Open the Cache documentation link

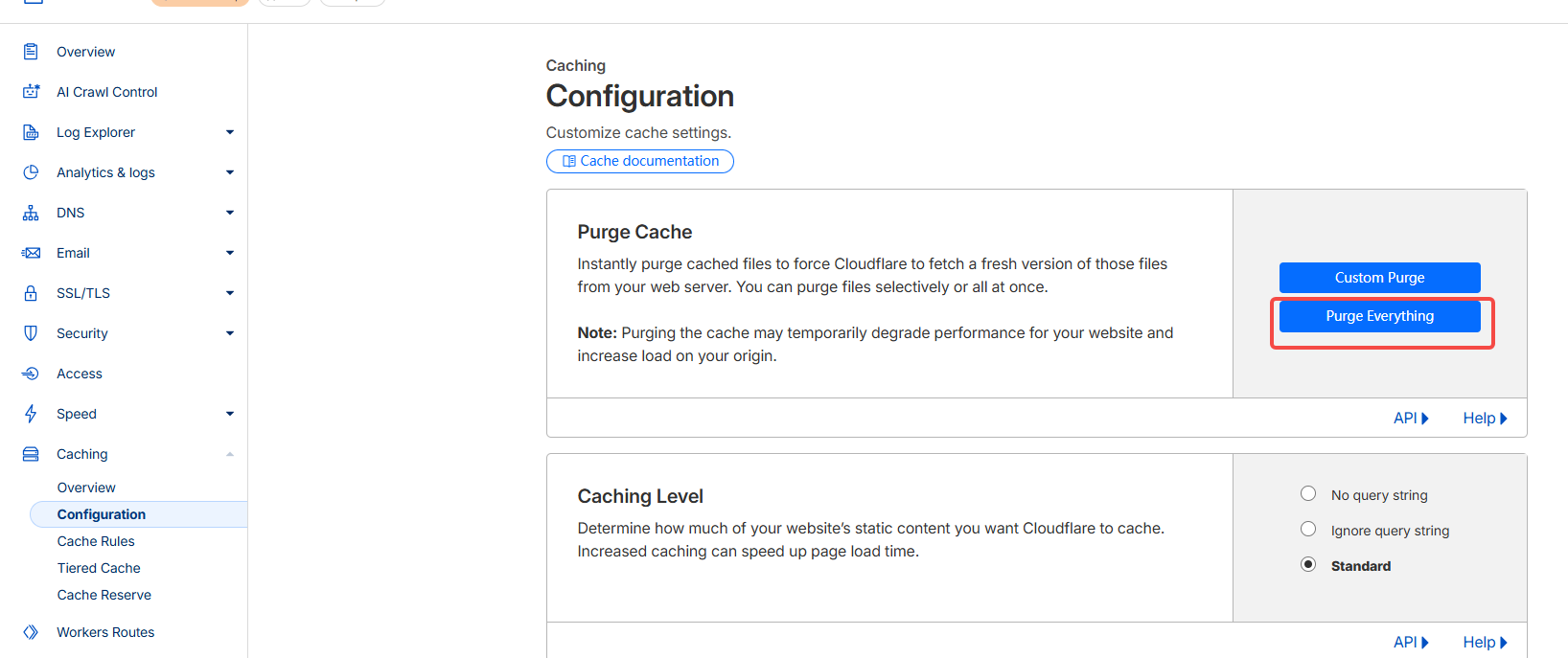(639, 160)
